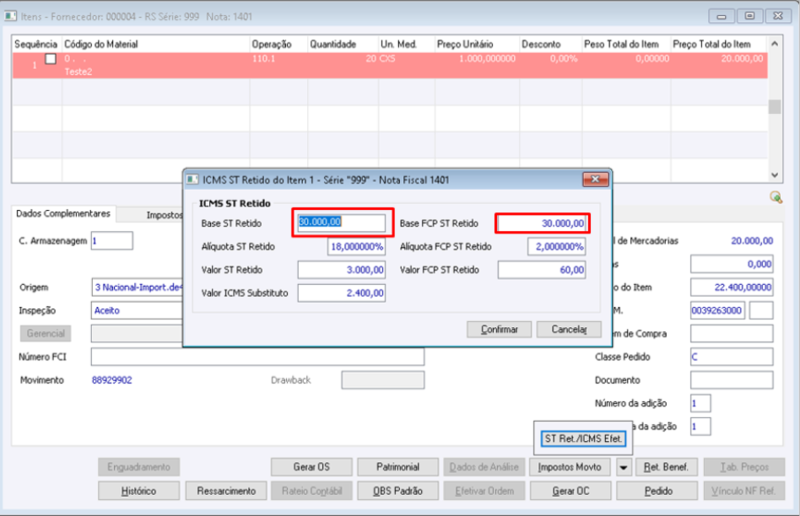Viewport: 800px width, 516px height.
Task: Click the field showing 22.400,00000
Action: click(x=732, y=287)
